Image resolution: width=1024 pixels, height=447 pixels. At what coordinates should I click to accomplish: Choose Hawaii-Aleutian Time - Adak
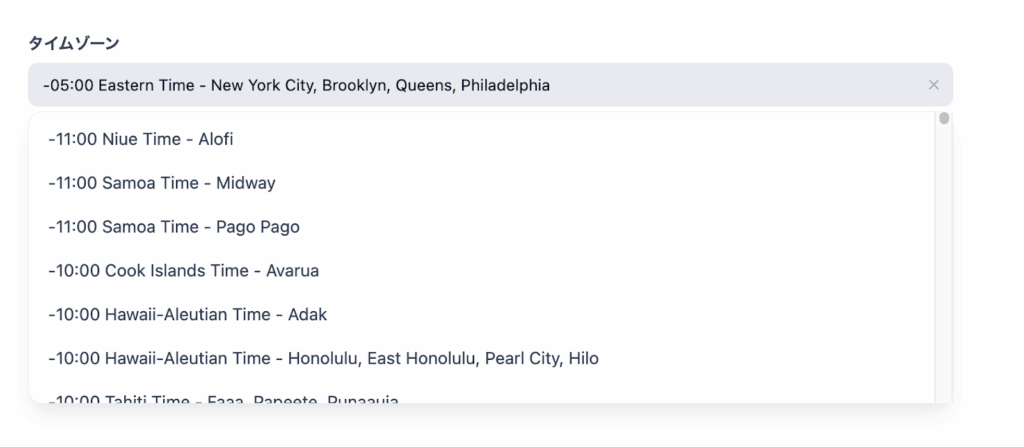coord(187,315)
